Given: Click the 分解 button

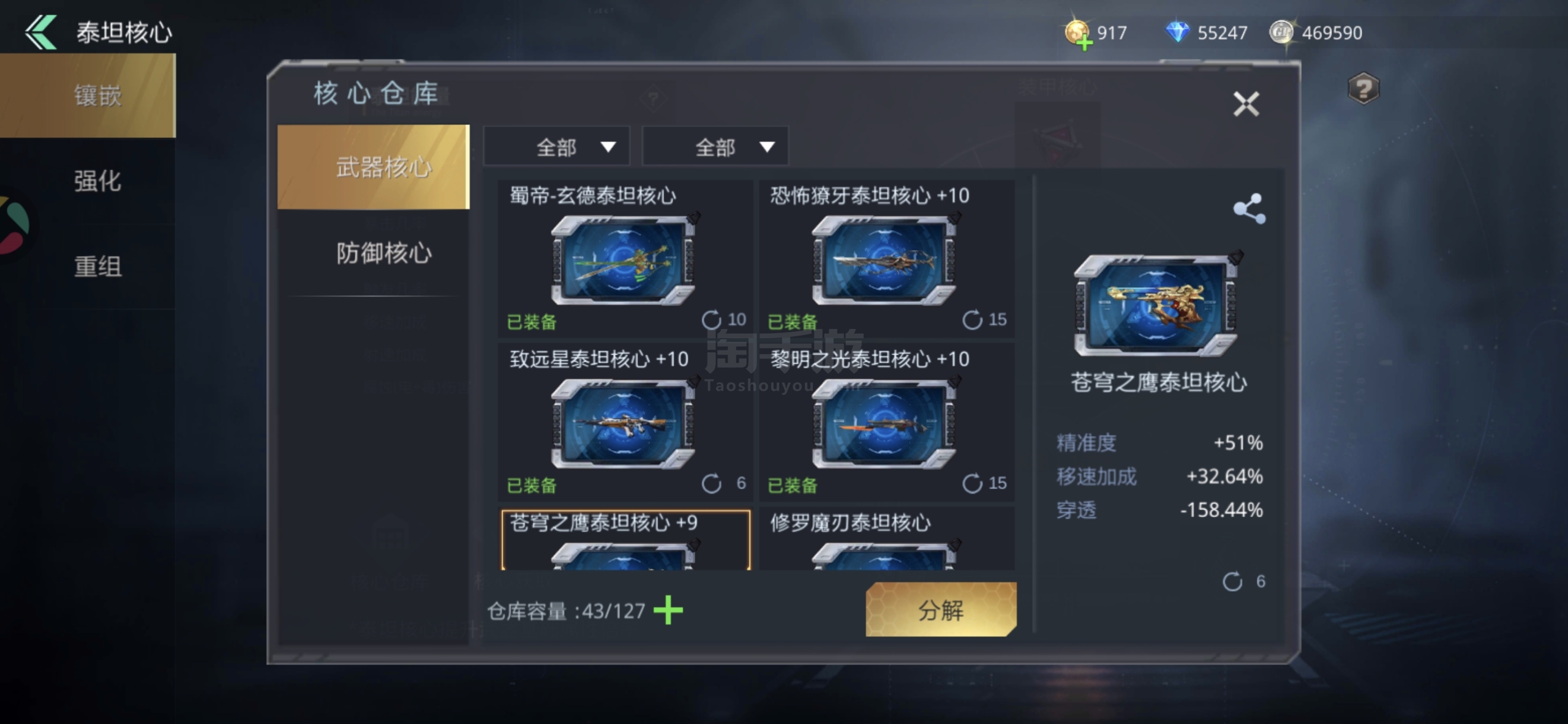Looking at the screenshot, I should pos(941,609).
